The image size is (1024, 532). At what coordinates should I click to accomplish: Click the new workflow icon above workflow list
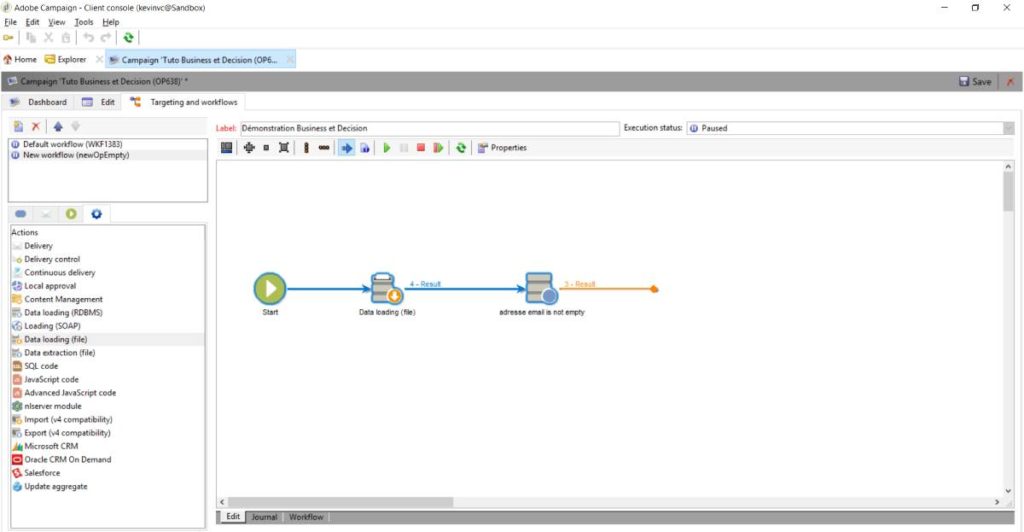point(18,127)
